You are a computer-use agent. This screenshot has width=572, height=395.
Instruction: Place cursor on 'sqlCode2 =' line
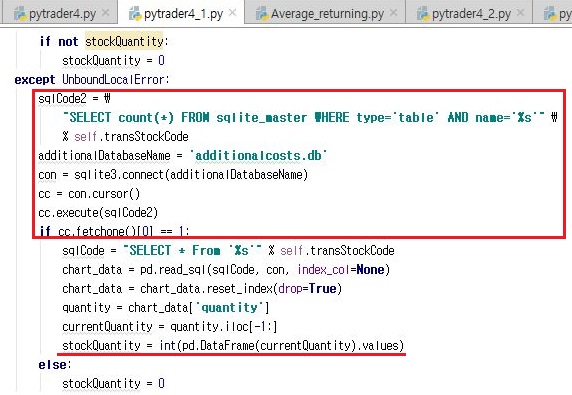point(74,98)
